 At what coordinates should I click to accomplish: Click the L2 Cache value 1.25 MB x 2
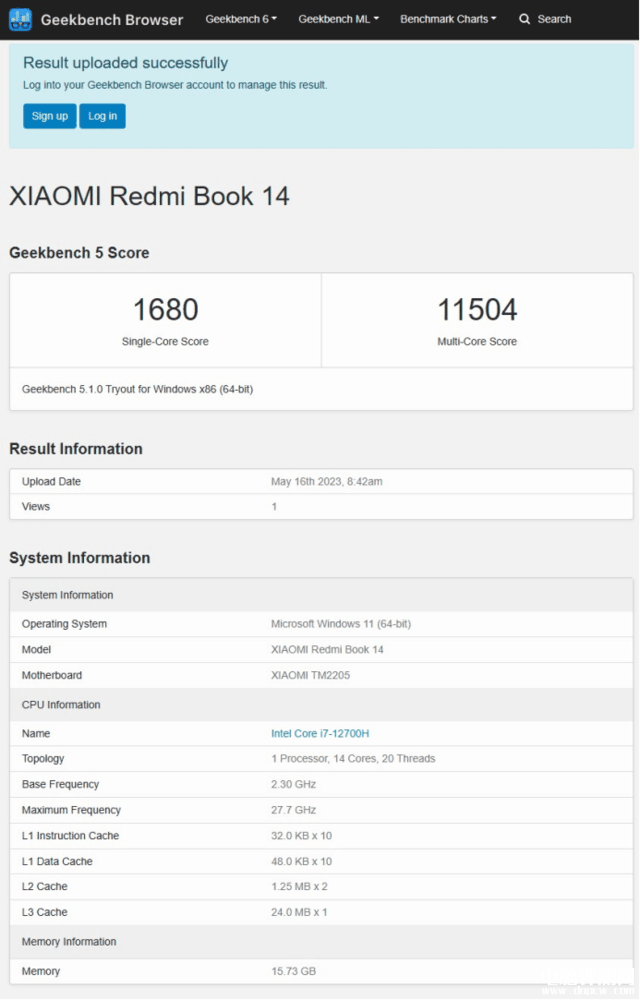pyautogui.click(x=299, y=886)
